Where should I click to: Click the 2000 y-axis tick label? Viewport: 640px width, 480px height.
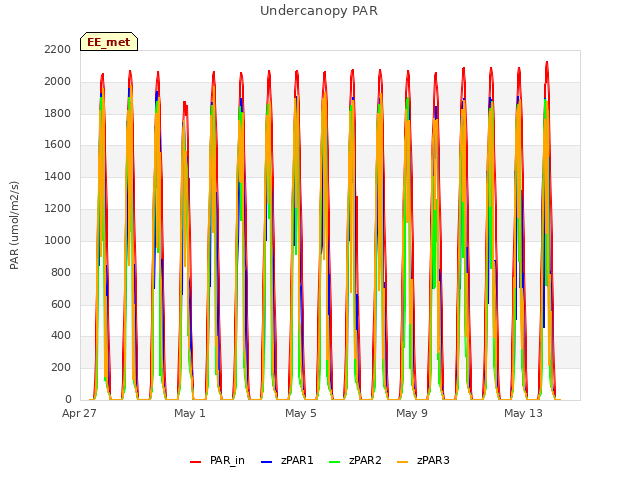coord(58,81)
